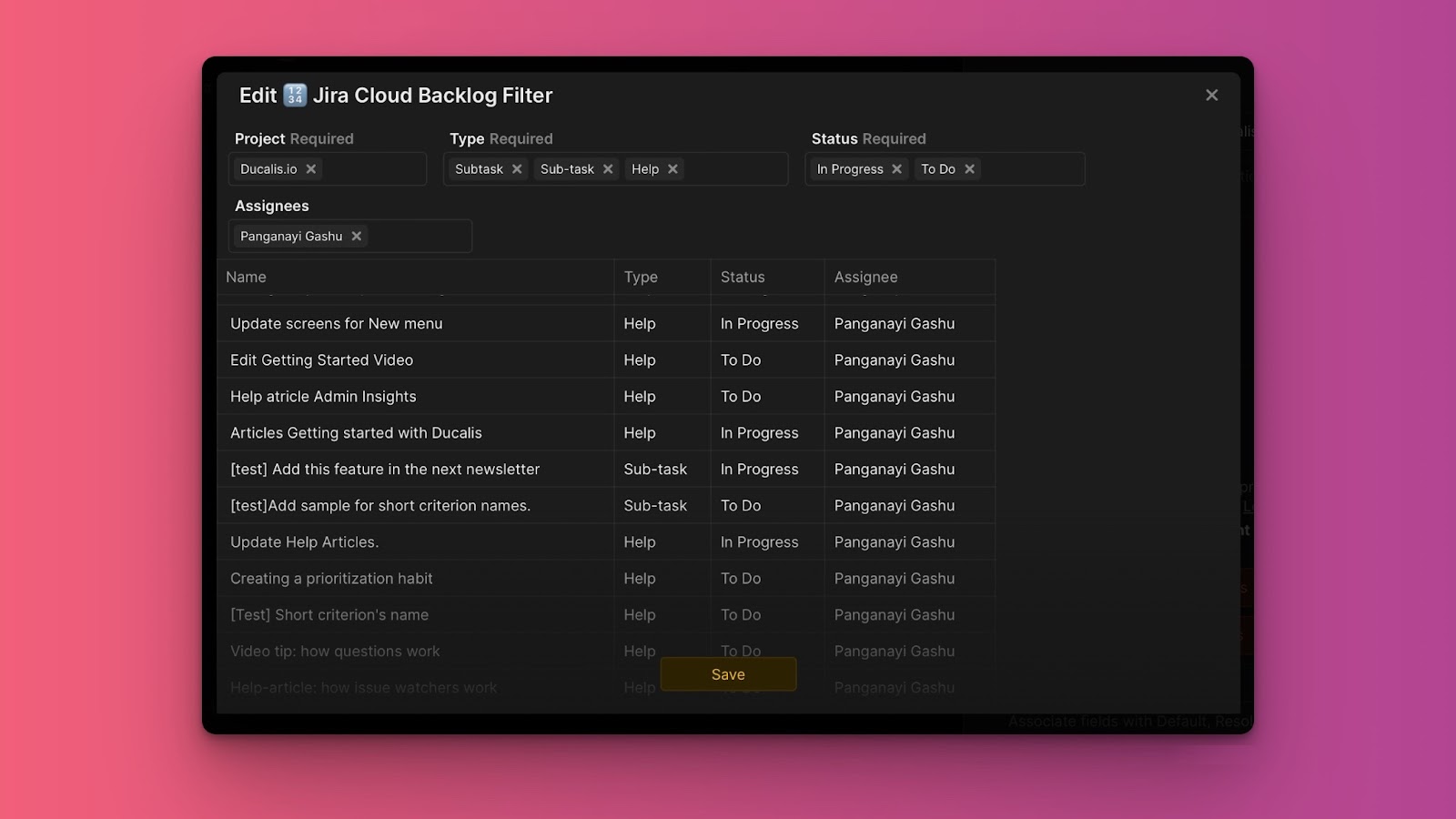Select '[Test] Short criterion's name' row
Screen dimensions: 1456x819
pyautogui.click(x=606, y=615)
